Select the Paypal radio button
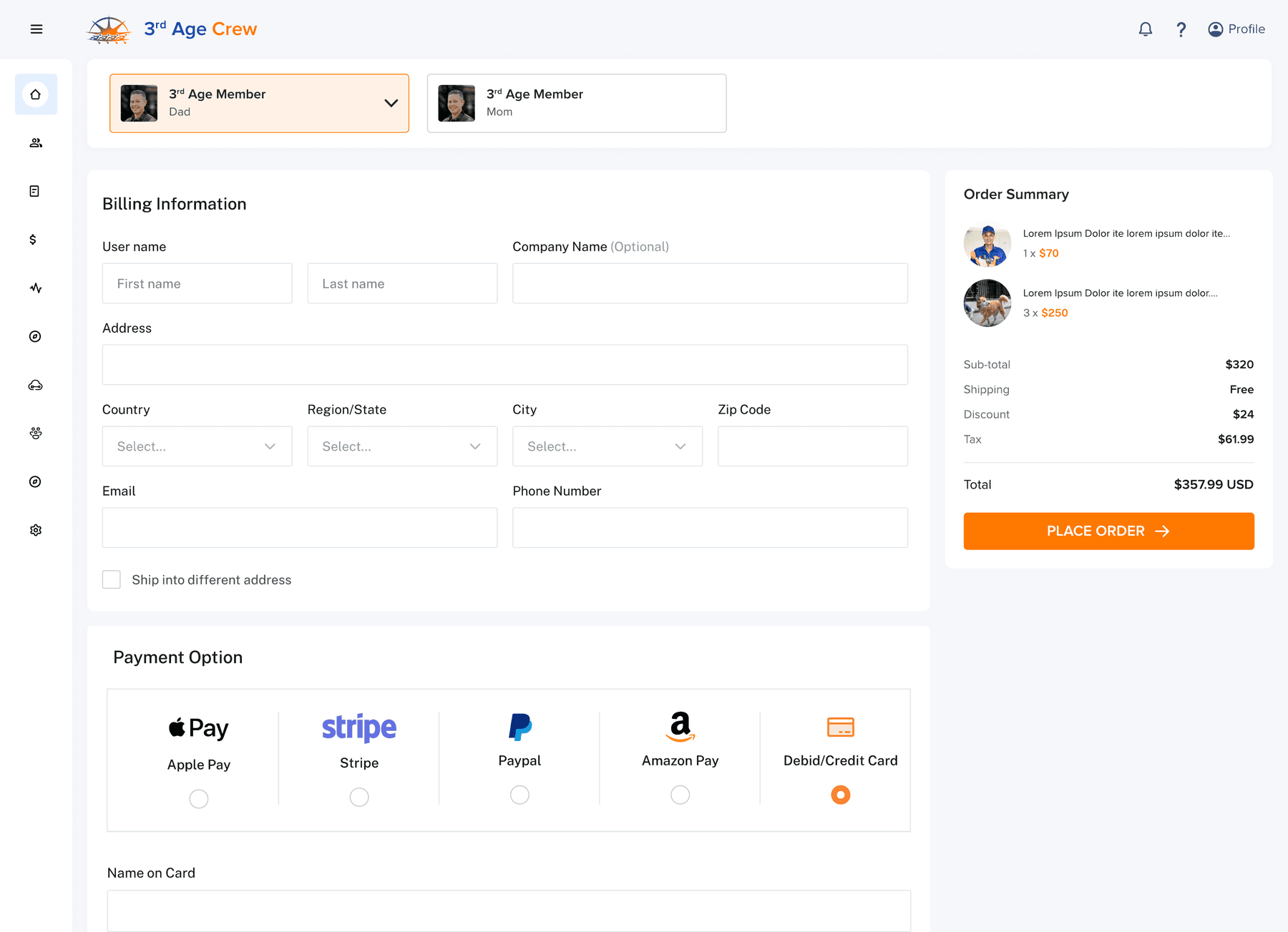Image resolution: width=1288 pixels, height=932 pixels. tap(519, 795)
